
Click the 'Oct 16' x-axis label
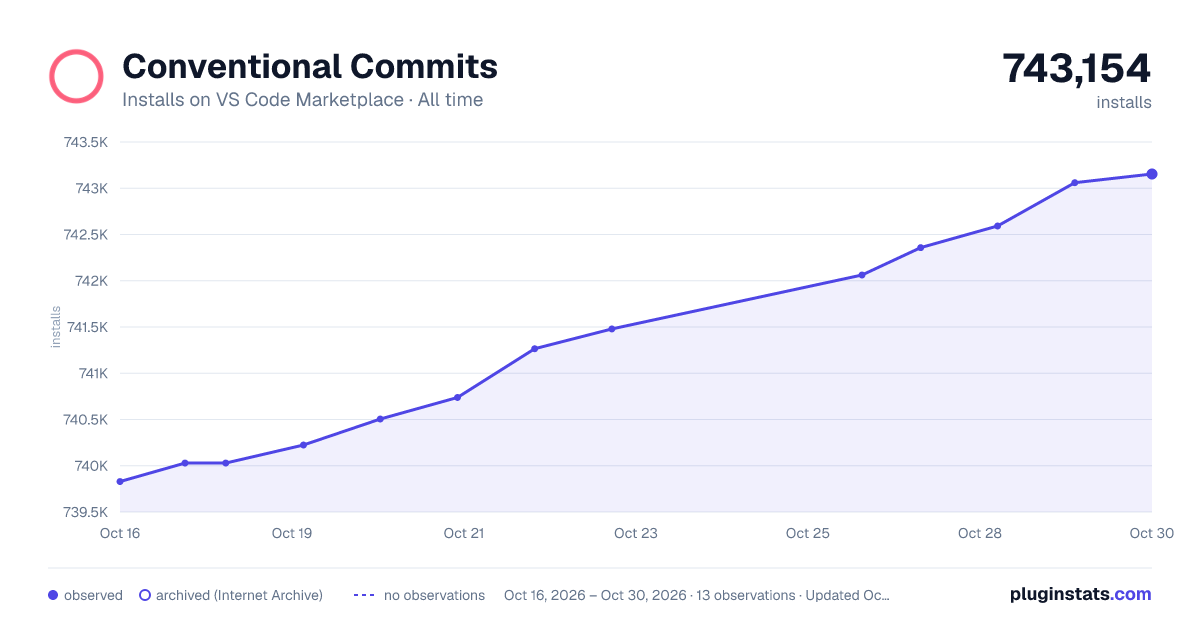tap(120, 533)
